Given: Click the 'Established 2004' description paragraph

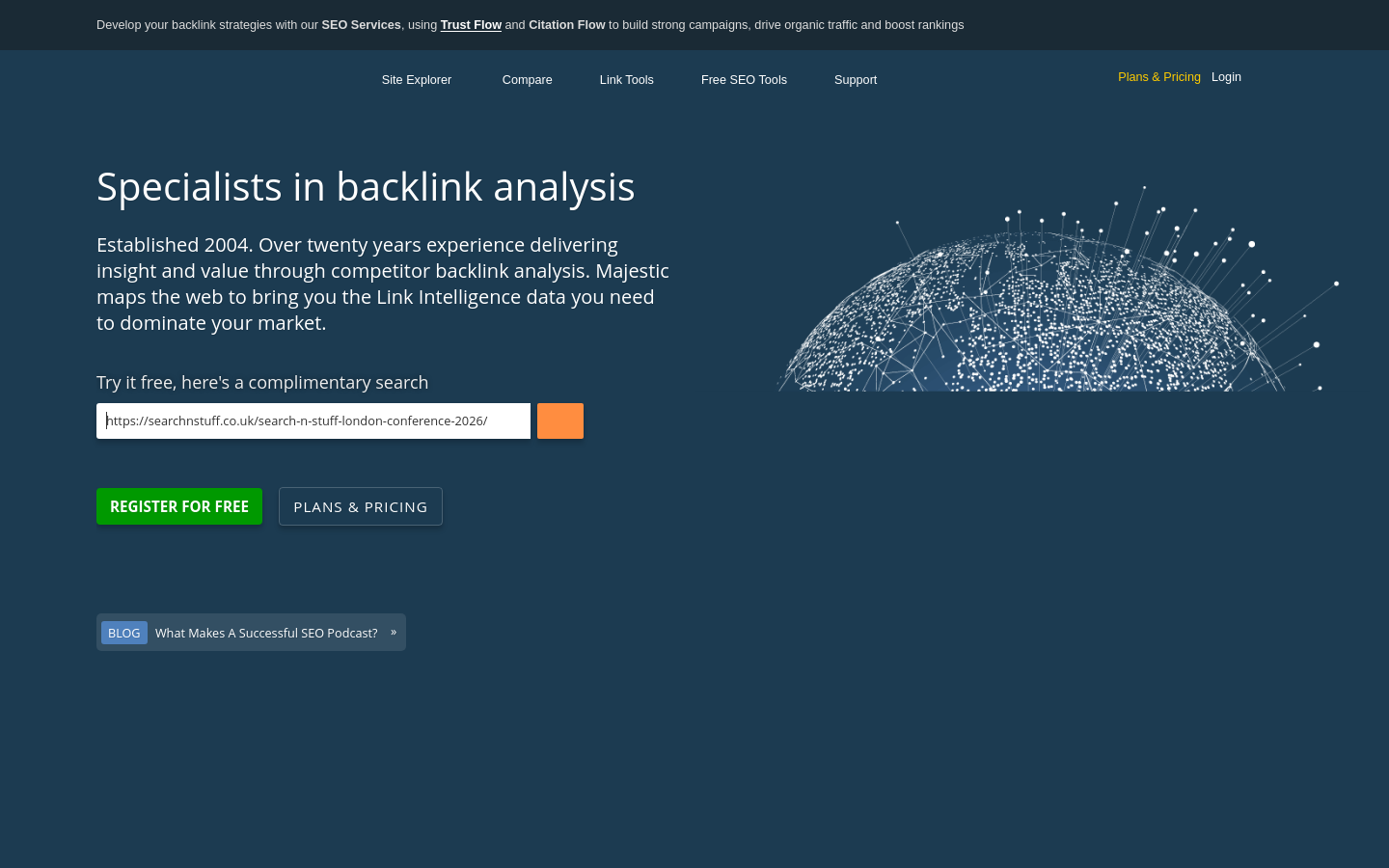Looking at the screenshot, I should 383,284.
